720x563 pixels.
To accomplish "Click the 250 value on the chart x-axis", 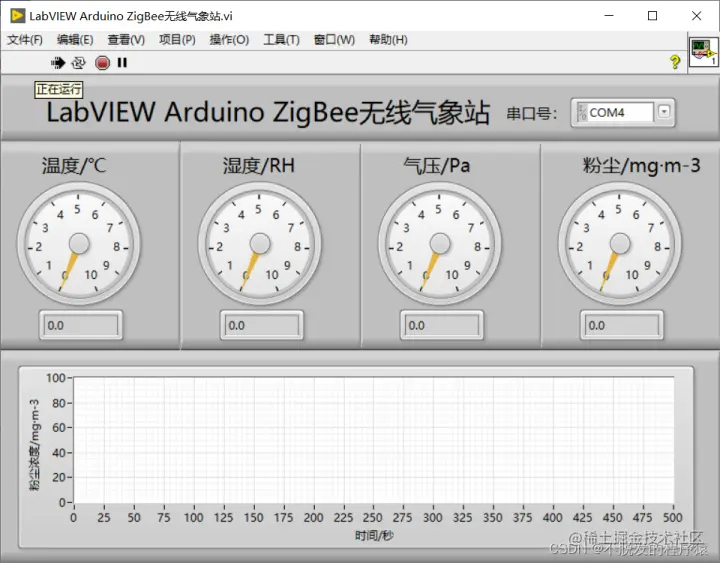I will [372, 518].
